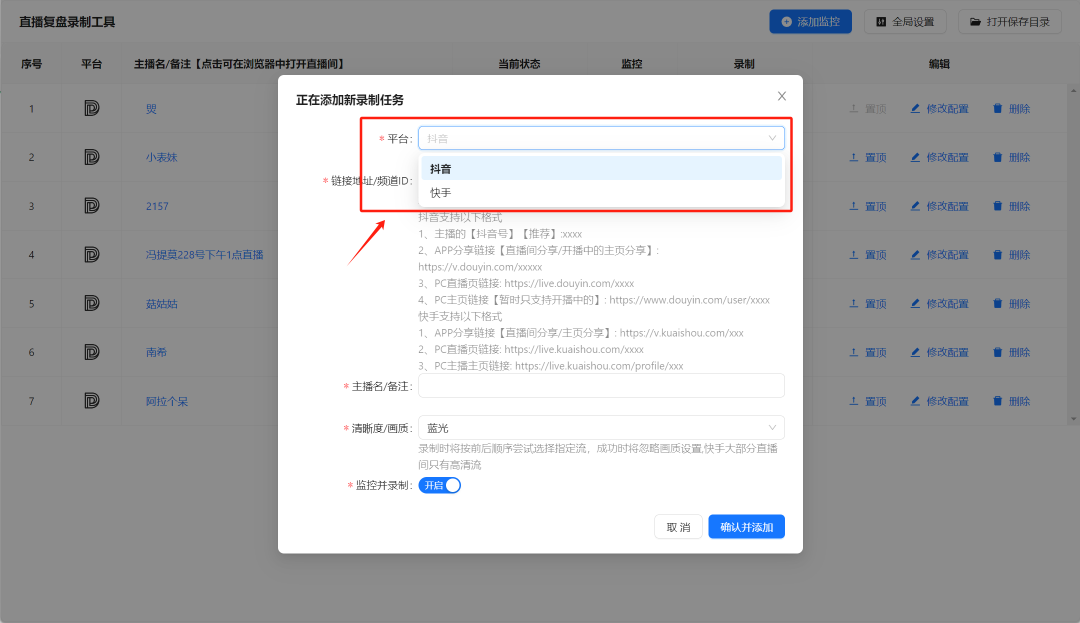This screenshot has height=623, width=1080.
Task: Click the platform icon in row 1
Action: click(92, 108)
